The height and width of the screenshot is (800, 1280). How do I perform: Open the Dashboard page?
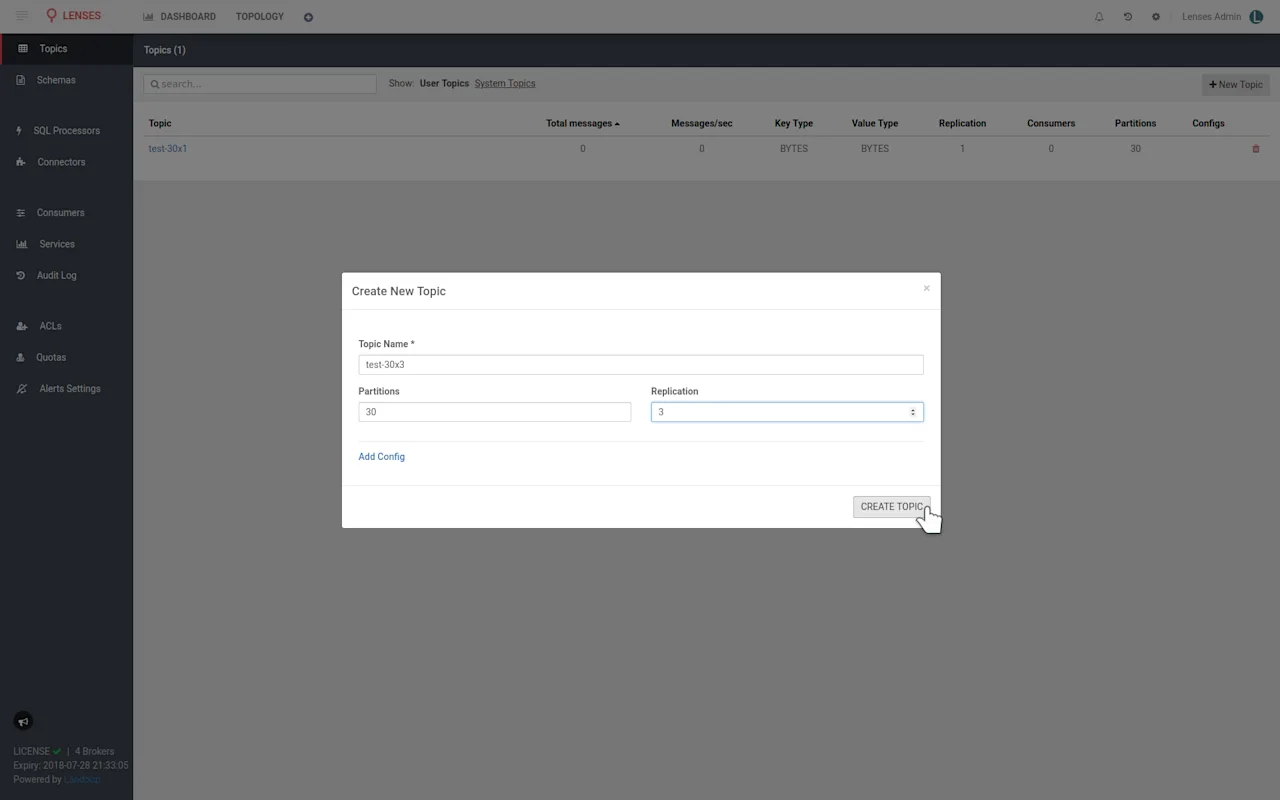pos(180,17)
